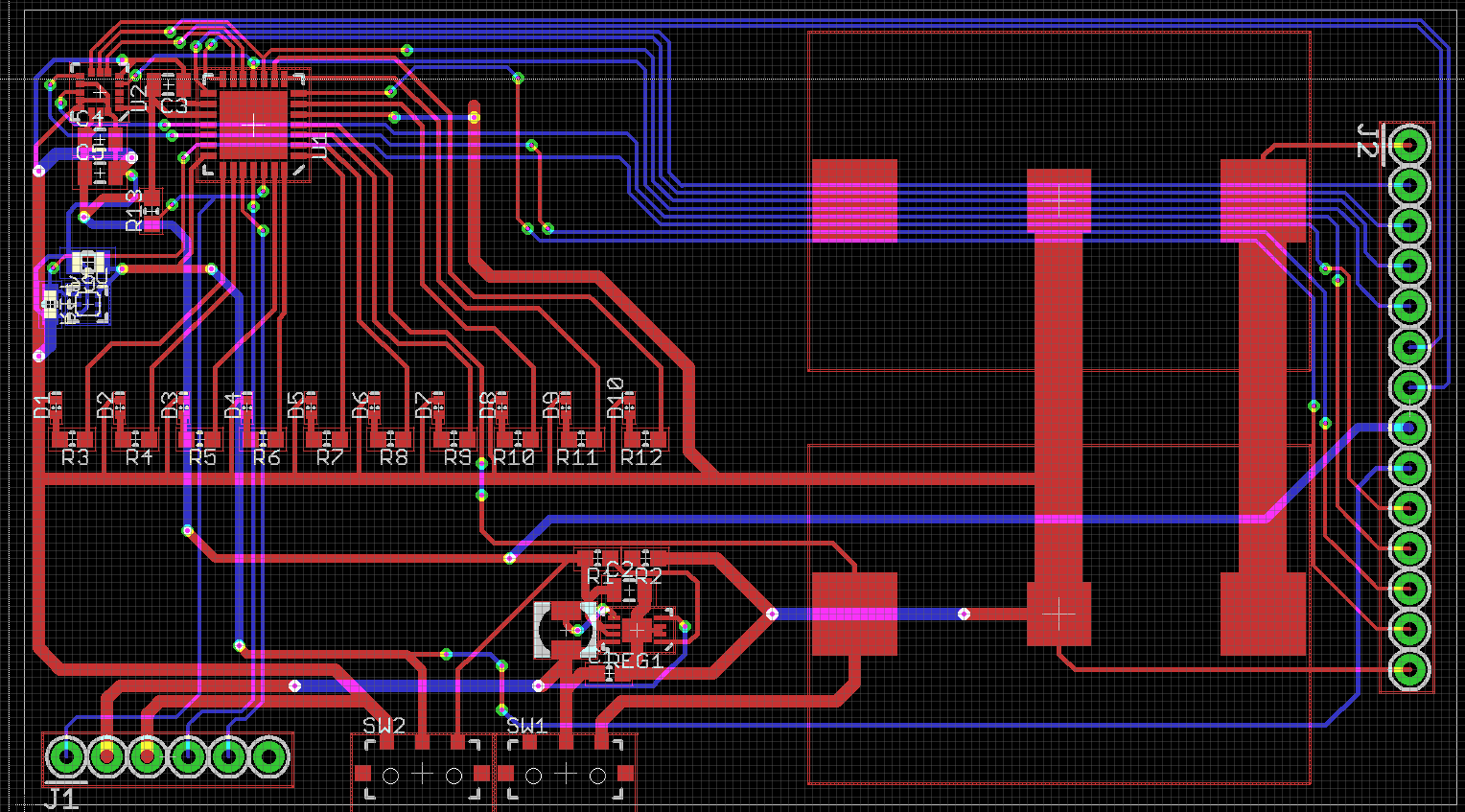Screen dimensions: 1465x812
Task: Click the bottommost pad of J2
Action: pyautogui.click(x=1408, y=669)
